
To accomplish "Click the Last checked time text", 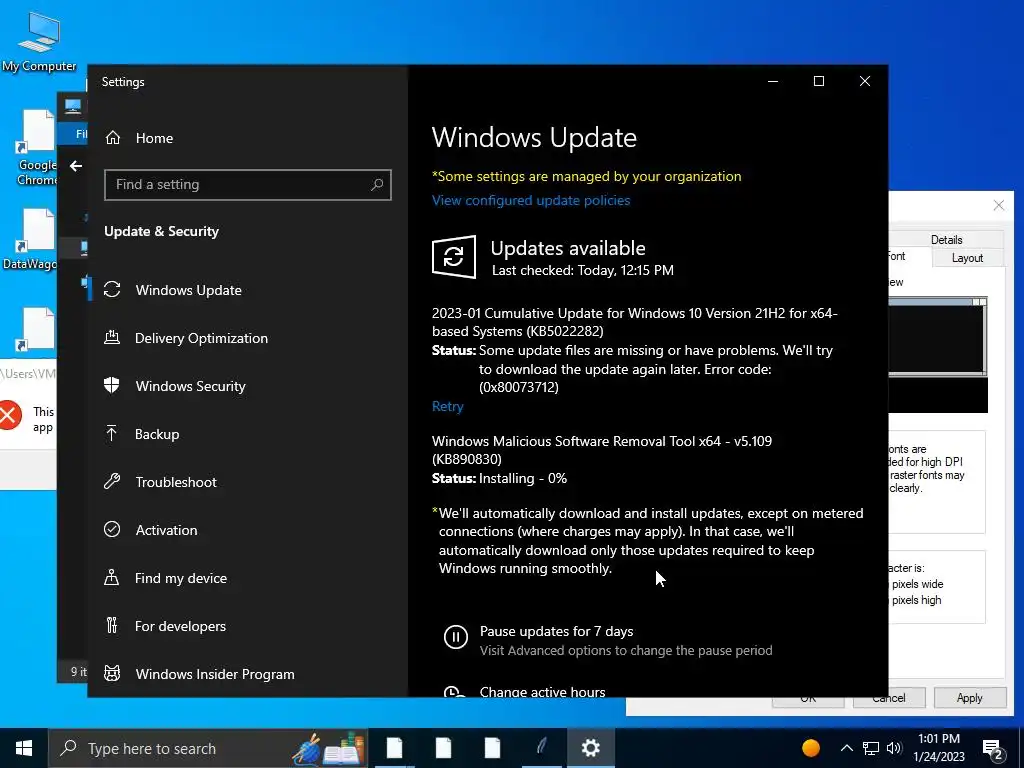I will coord(583,270).
